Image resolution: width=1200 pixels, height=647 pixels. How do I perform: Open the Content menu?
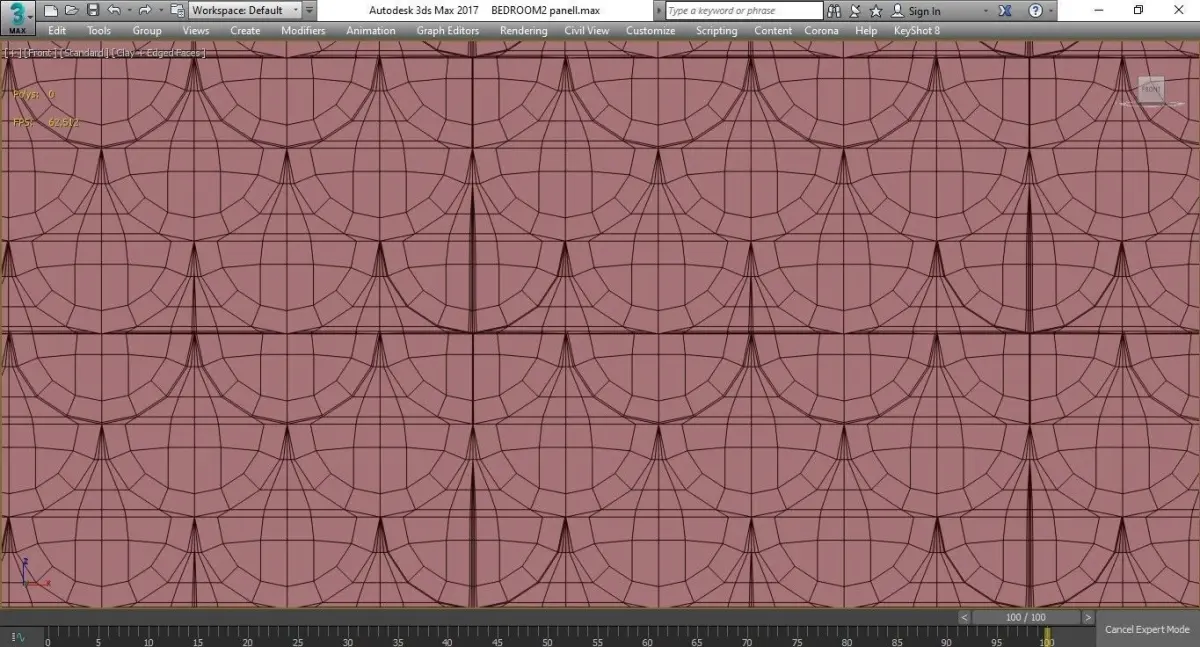773,31
